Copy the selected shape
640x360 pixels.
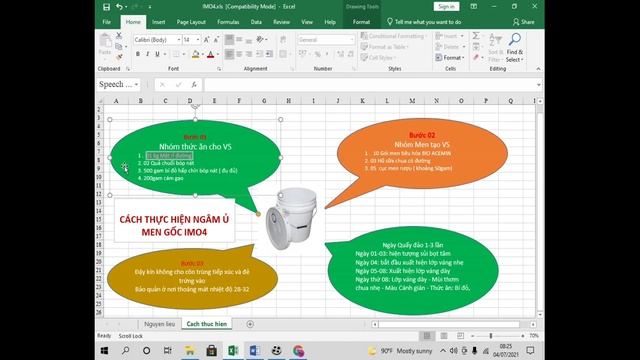[119, 47]
